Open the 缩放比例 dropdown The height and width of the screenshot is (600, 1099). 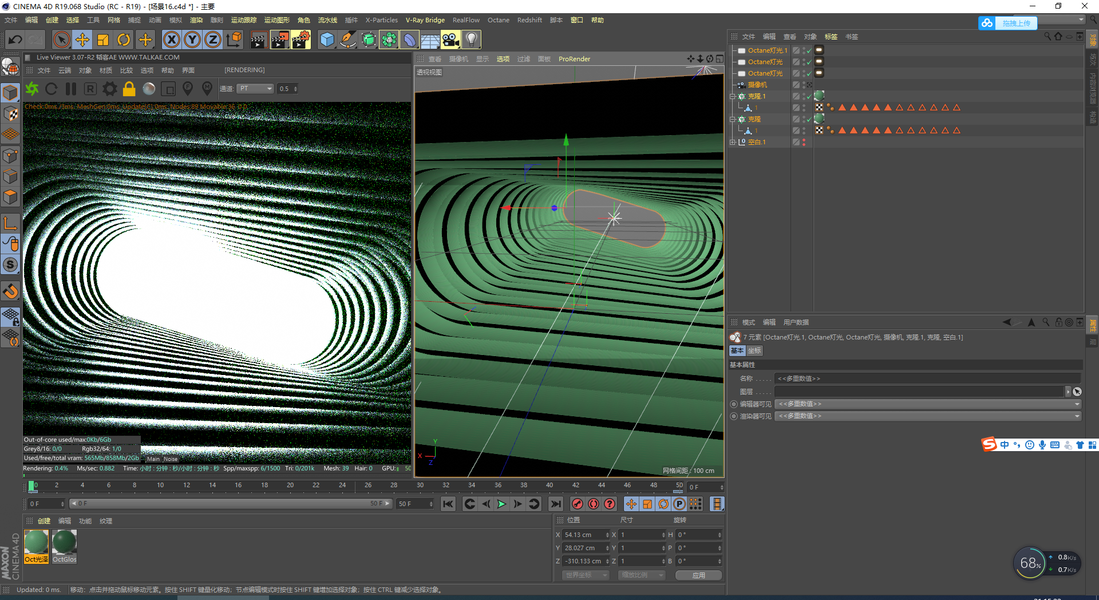tap(643, 575)
